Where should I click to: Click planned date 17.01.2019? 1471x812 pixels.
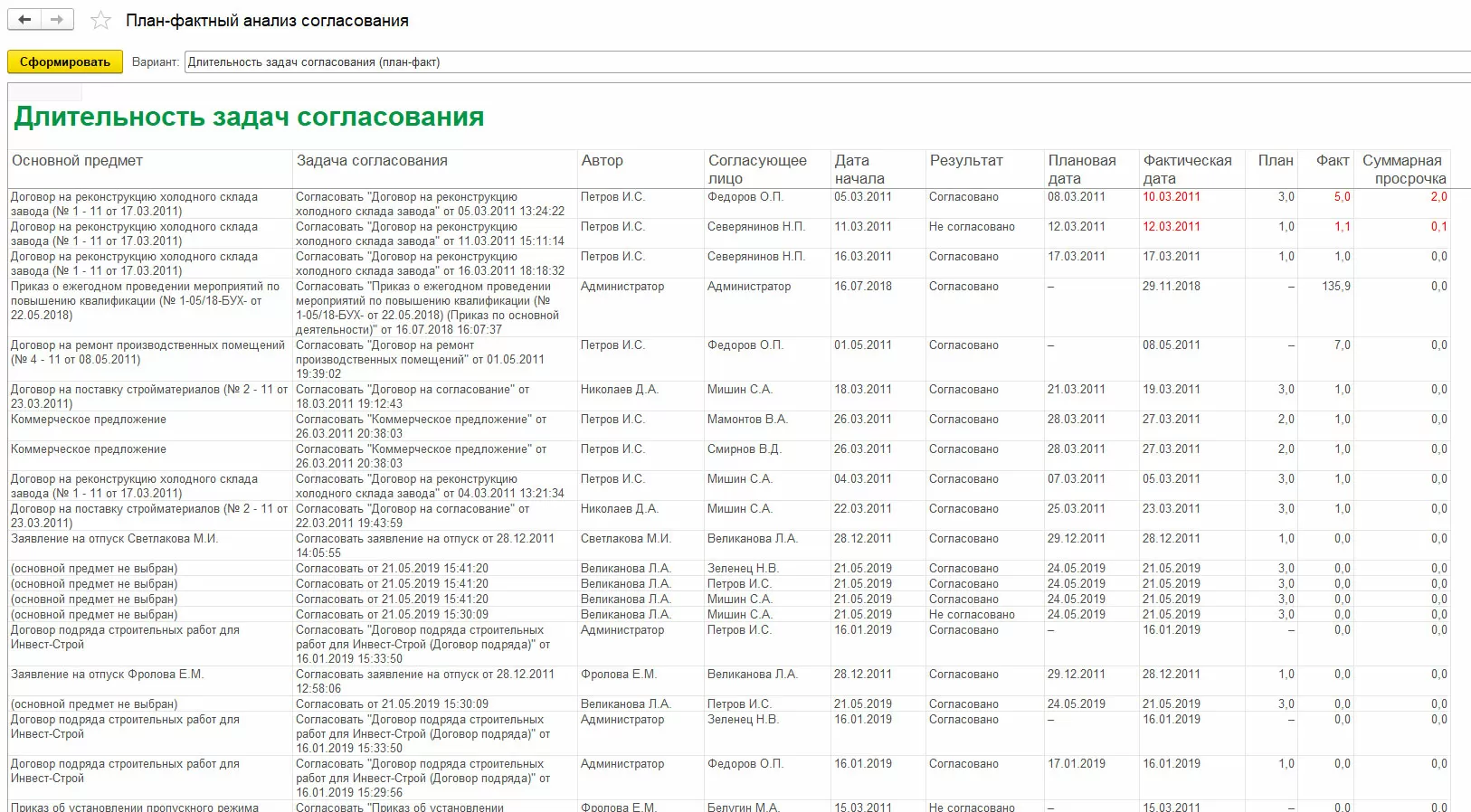click(1077, 764)
